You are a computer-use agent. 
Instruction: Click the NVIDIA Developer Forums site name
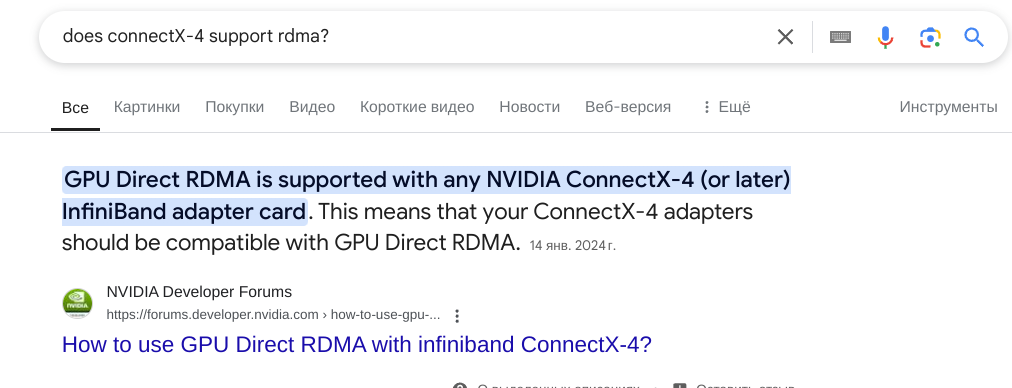click(x=199, y=292)
